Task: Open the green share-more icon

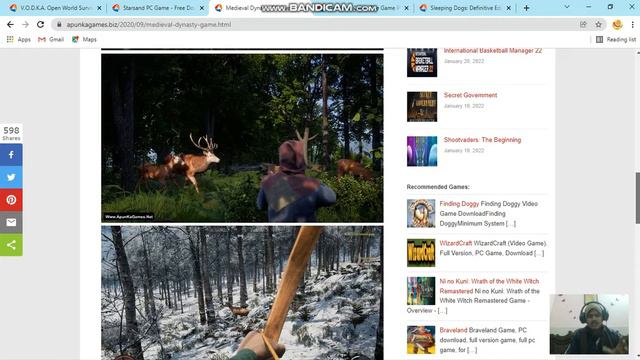Action: coord(11,244)
